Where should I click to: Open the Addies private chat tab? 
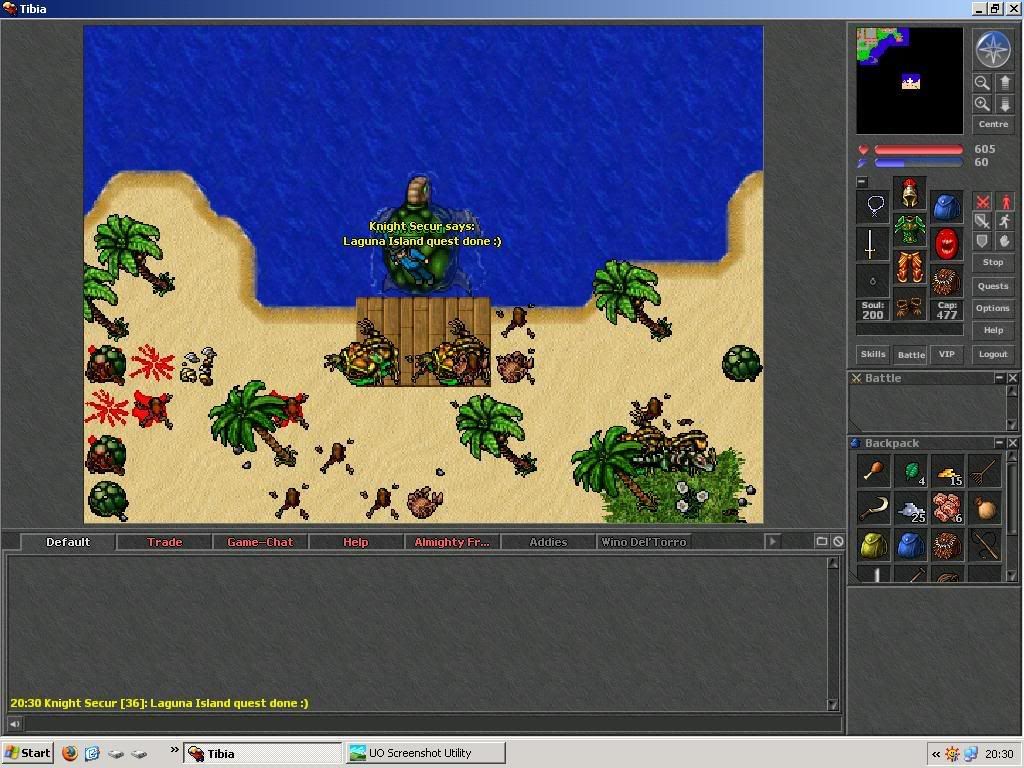548,542
